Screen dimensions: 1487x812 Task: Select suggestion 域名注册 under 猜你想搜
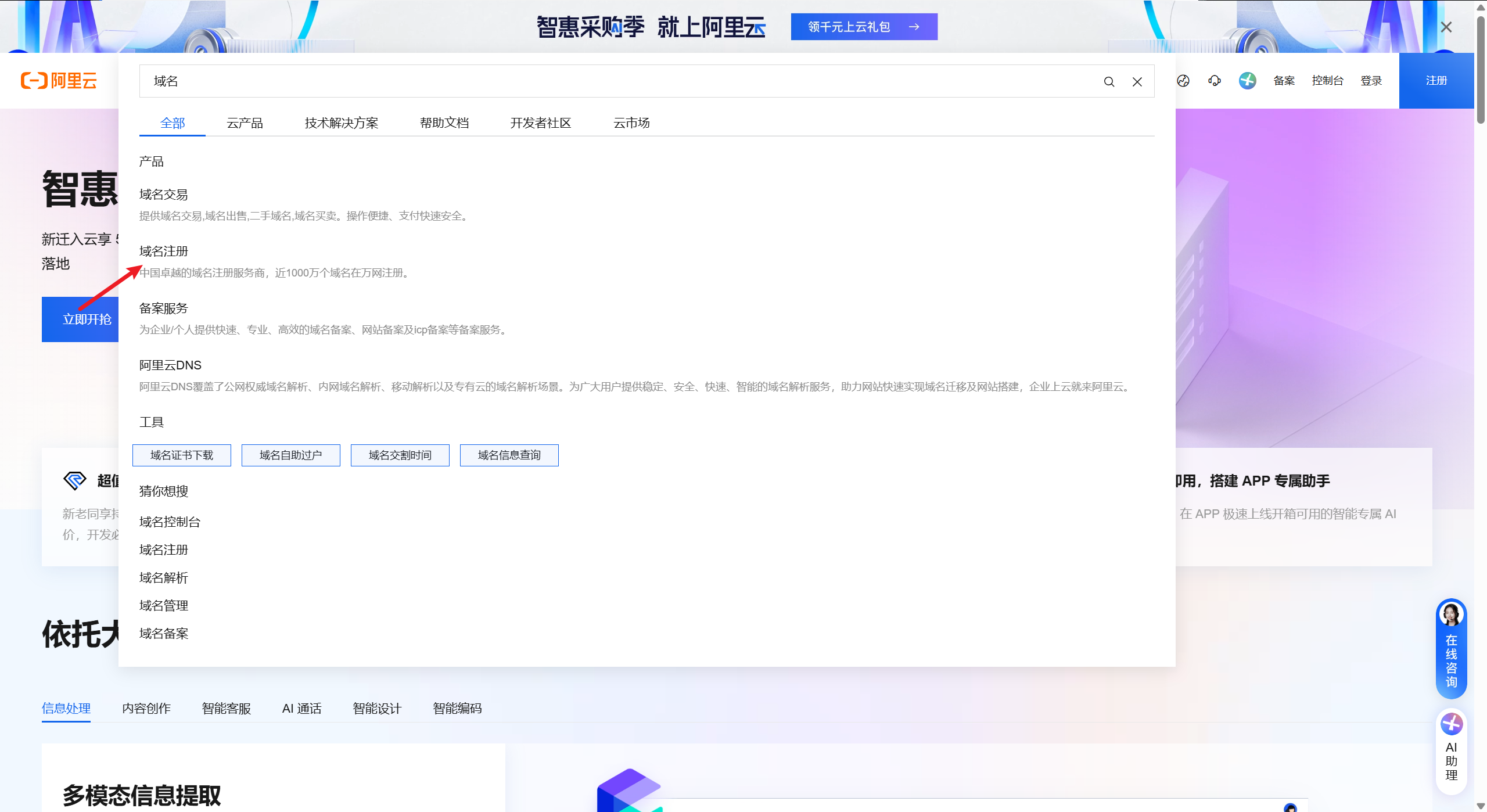click(164, 550)
